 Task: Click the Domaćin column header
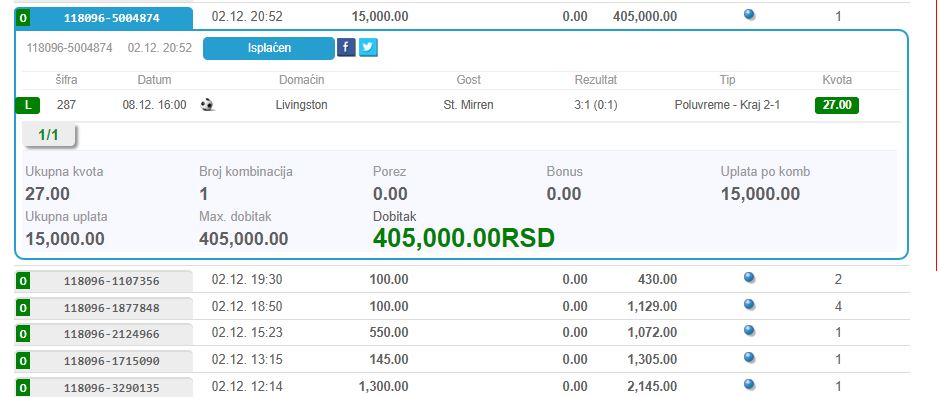click(x=302, y=80)
